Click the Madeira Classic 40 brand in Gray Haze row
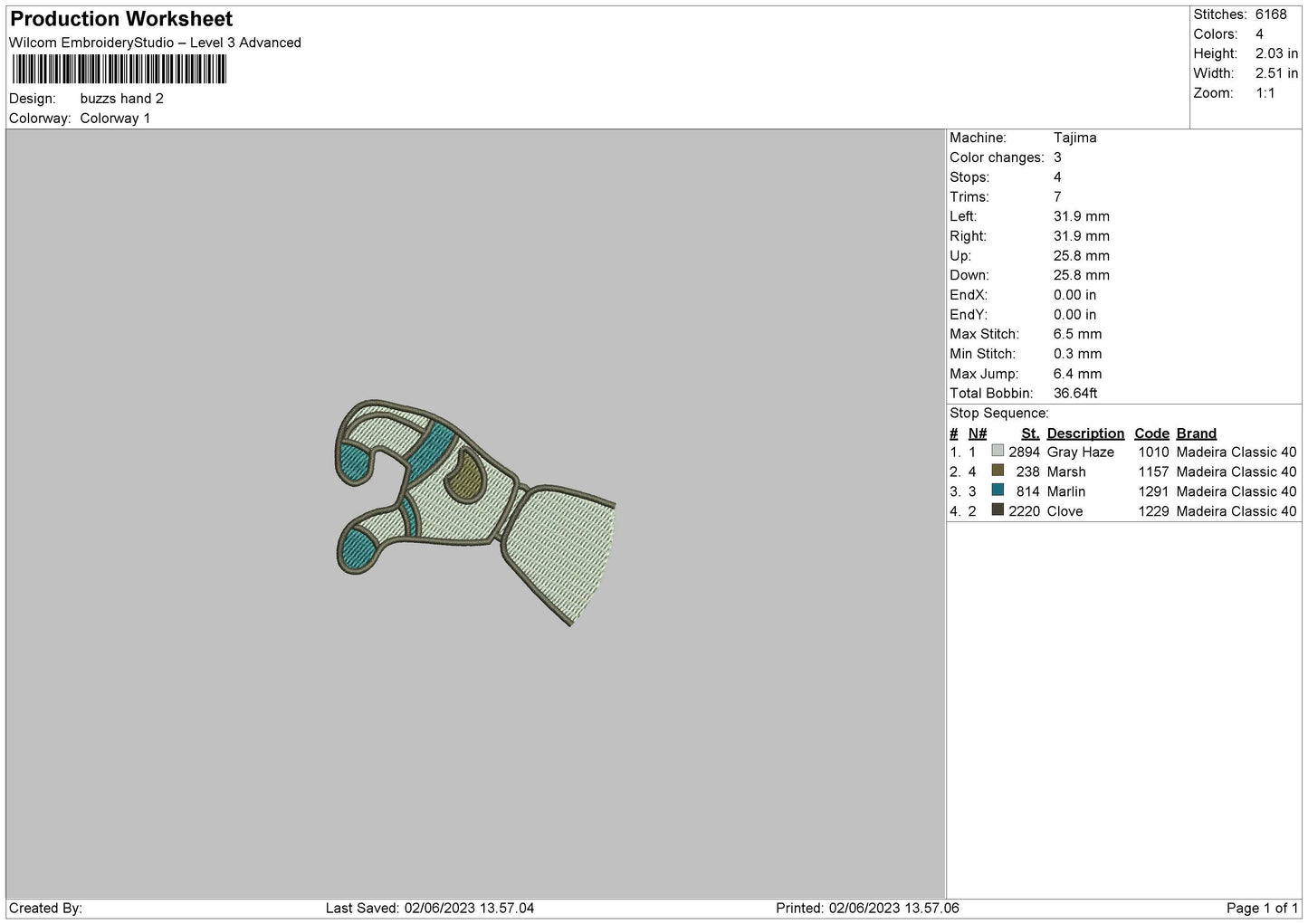Viewport: 1308px width, 924px height. click(x=1236, y=452)
